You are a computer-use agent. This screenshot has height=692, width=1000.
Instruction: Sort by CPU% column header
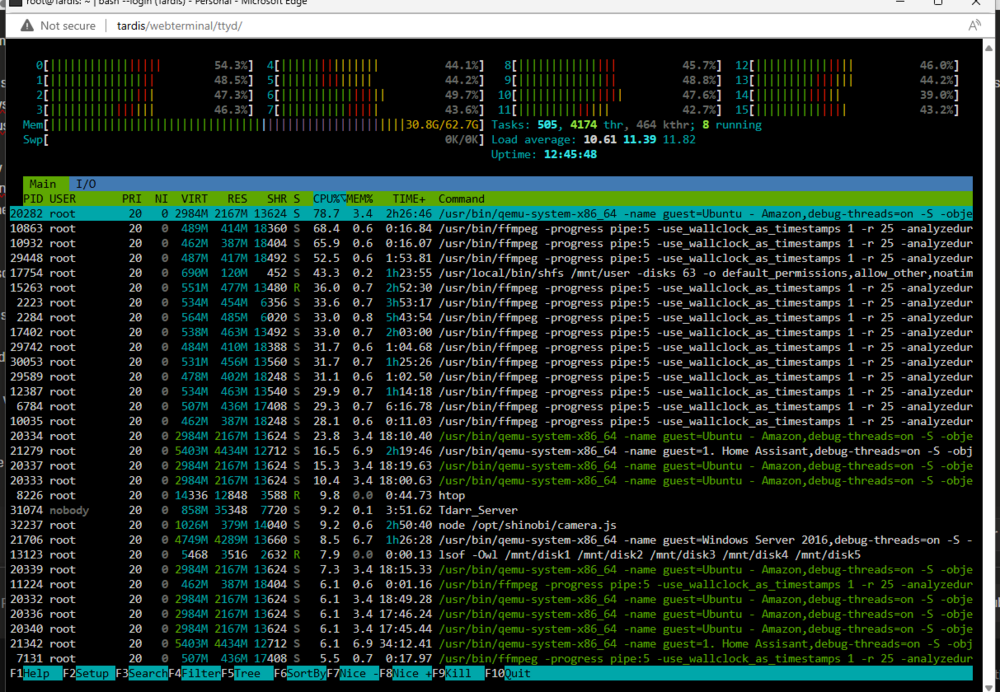(329, 199)
